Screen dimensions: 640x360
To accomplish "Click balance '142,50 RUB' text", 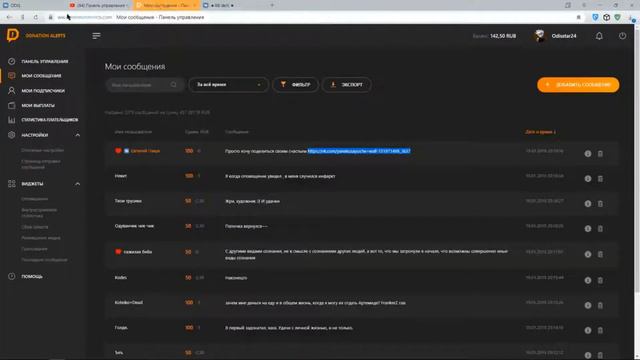I will [503, 36].
